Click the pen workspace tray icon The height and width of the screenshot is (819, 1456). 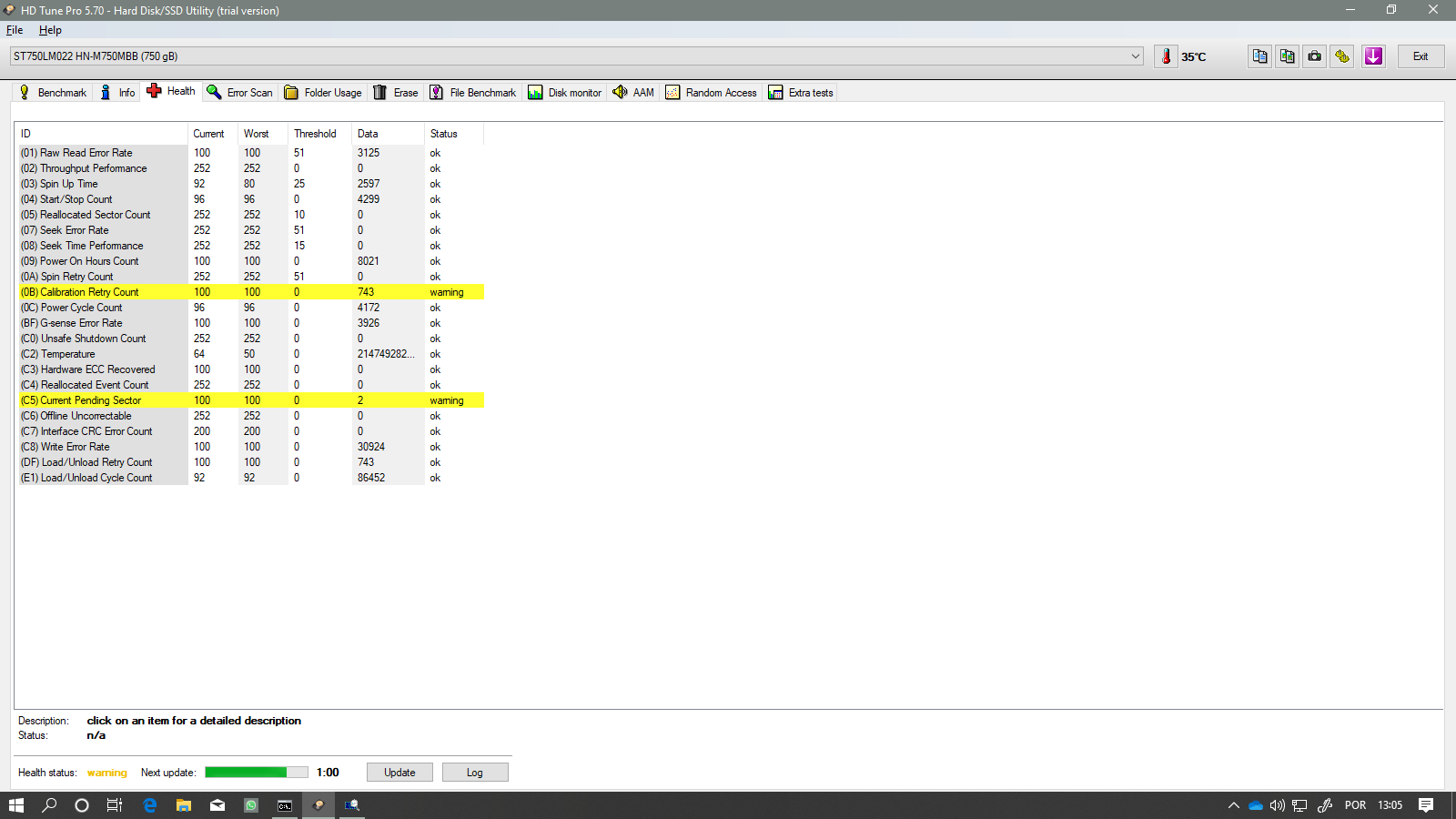pyautogui.click(x=1325, y=805)
